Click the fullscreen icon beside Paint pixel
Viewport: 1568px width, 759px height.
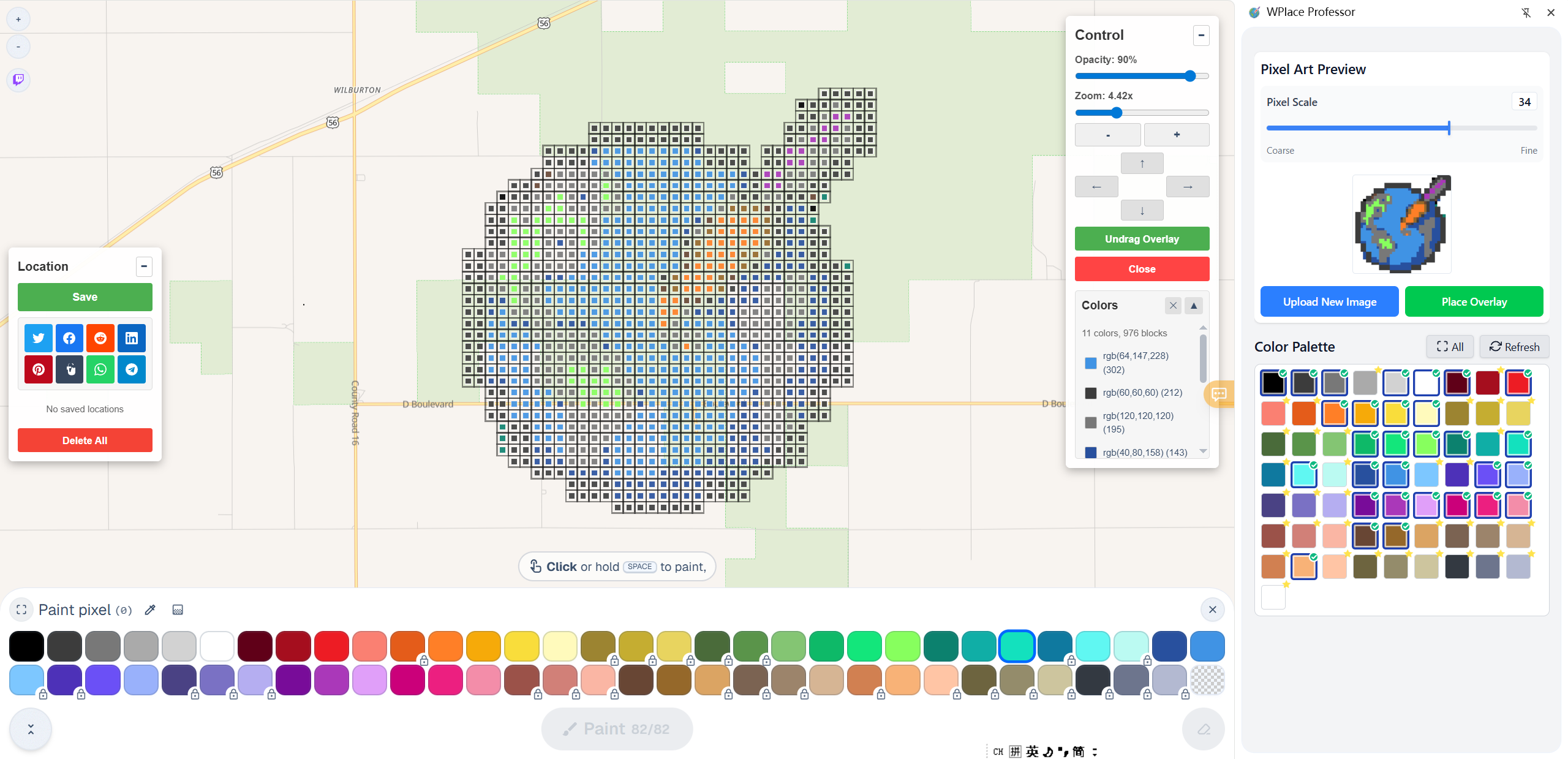coord(21,610)
